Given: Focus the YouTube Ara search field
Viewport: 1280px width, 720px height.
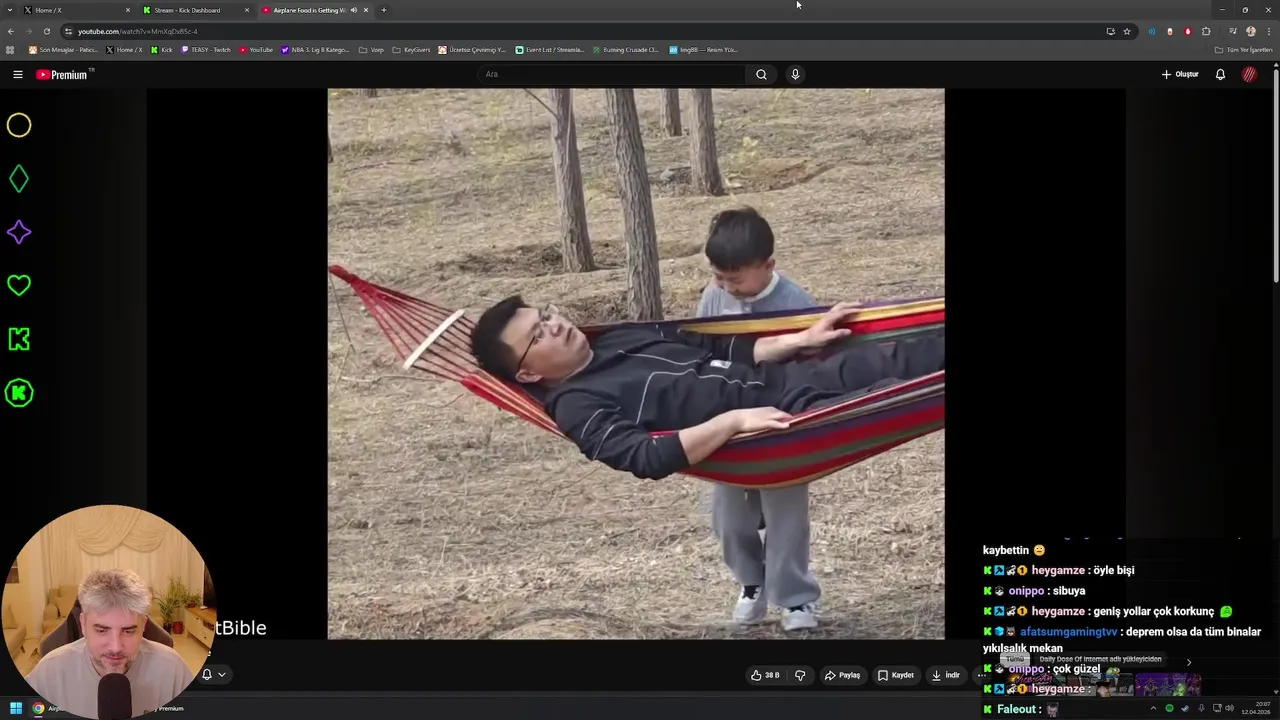Looking at the screenshot, I should 610,74.
